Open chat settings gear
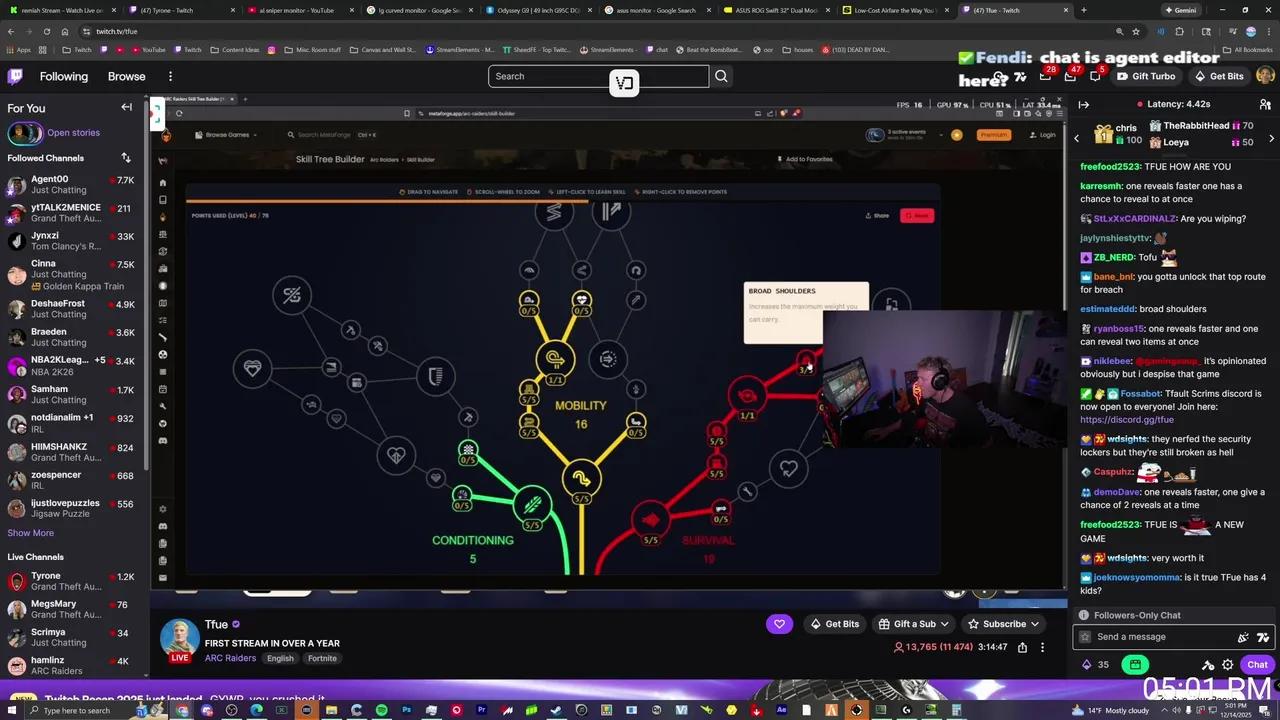The image size is (1280, 720). click(1227, 665)
